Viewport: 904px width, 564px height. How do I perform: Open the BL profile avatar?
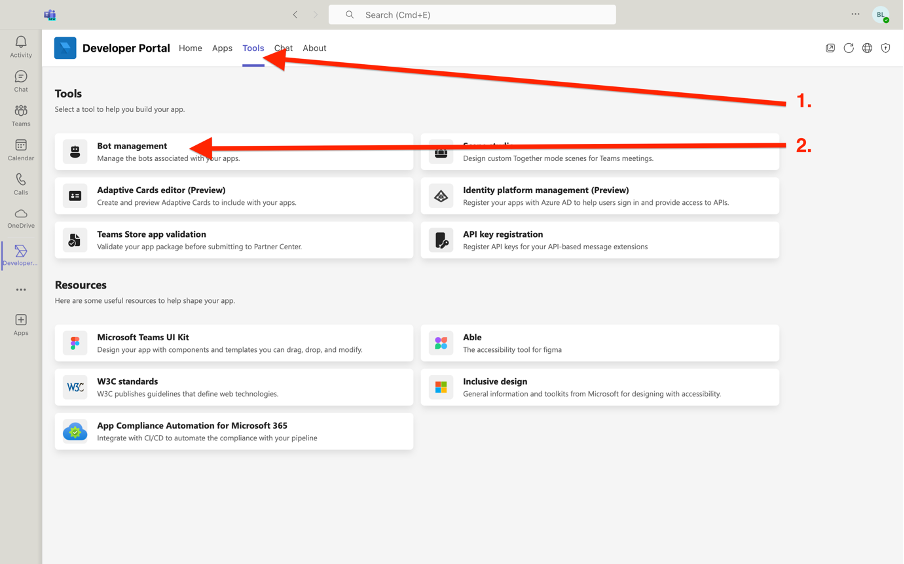pyautogui.click(x=880, y=15)
